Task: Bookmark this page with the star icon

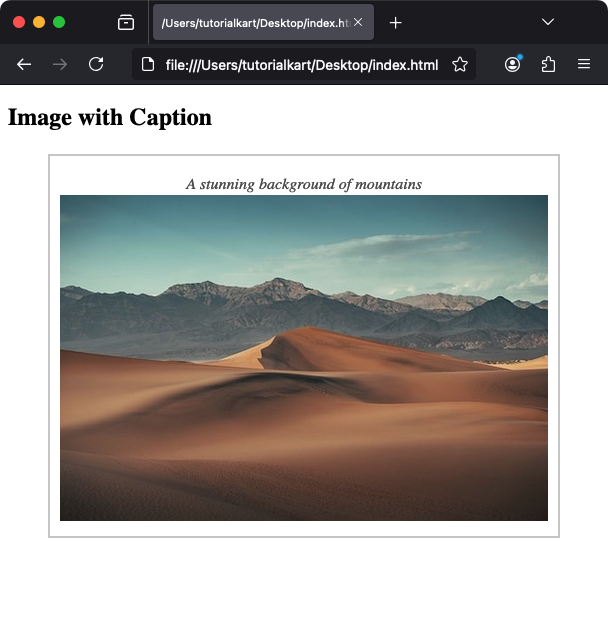Action: tap(460, 64)
